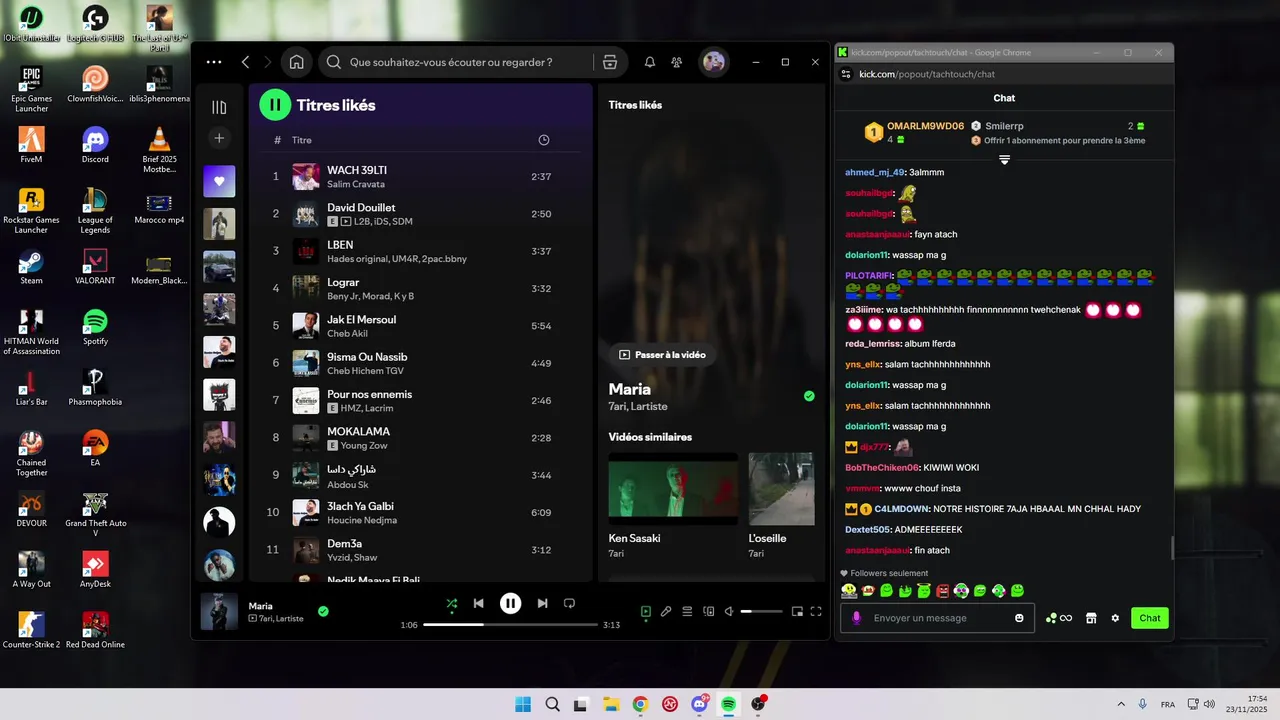Click 7ari, Lartiste artist link in Now Playing
The width and height of the screenshot is (1280, 720).
click(x=638, y=406)
